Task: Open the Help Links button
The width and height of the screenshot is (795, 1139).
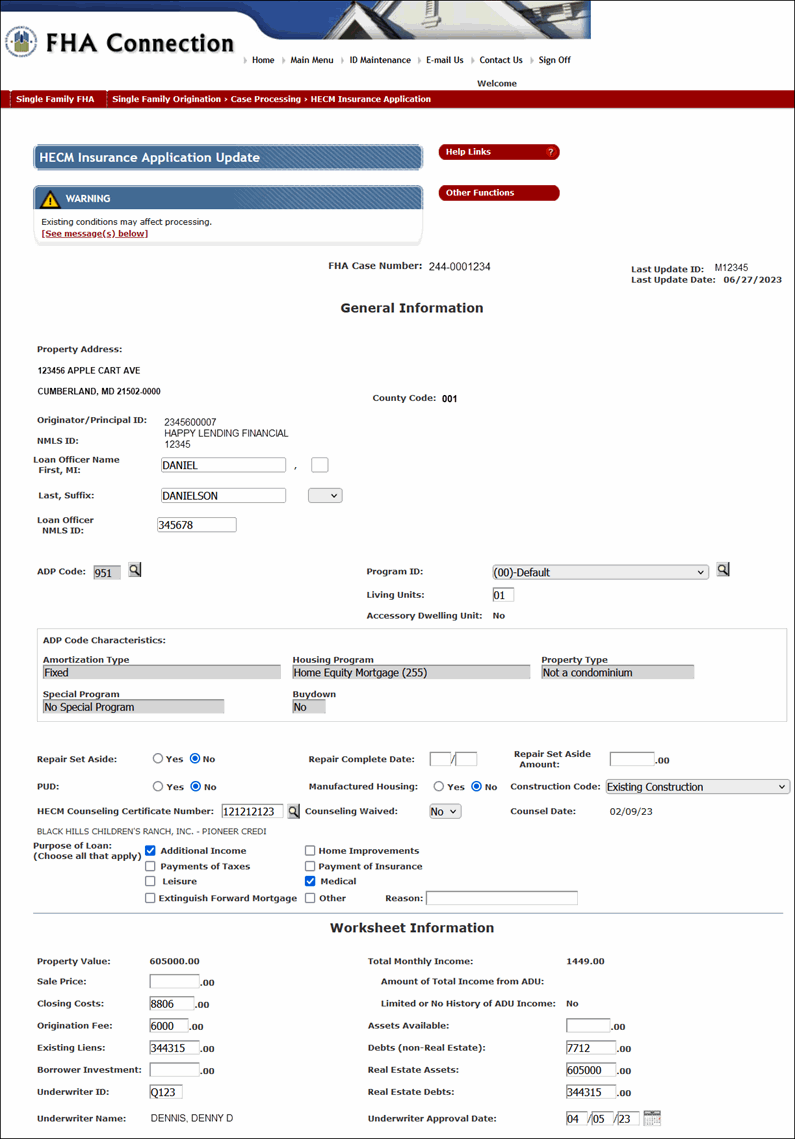Action: click(x=499, y=152)
